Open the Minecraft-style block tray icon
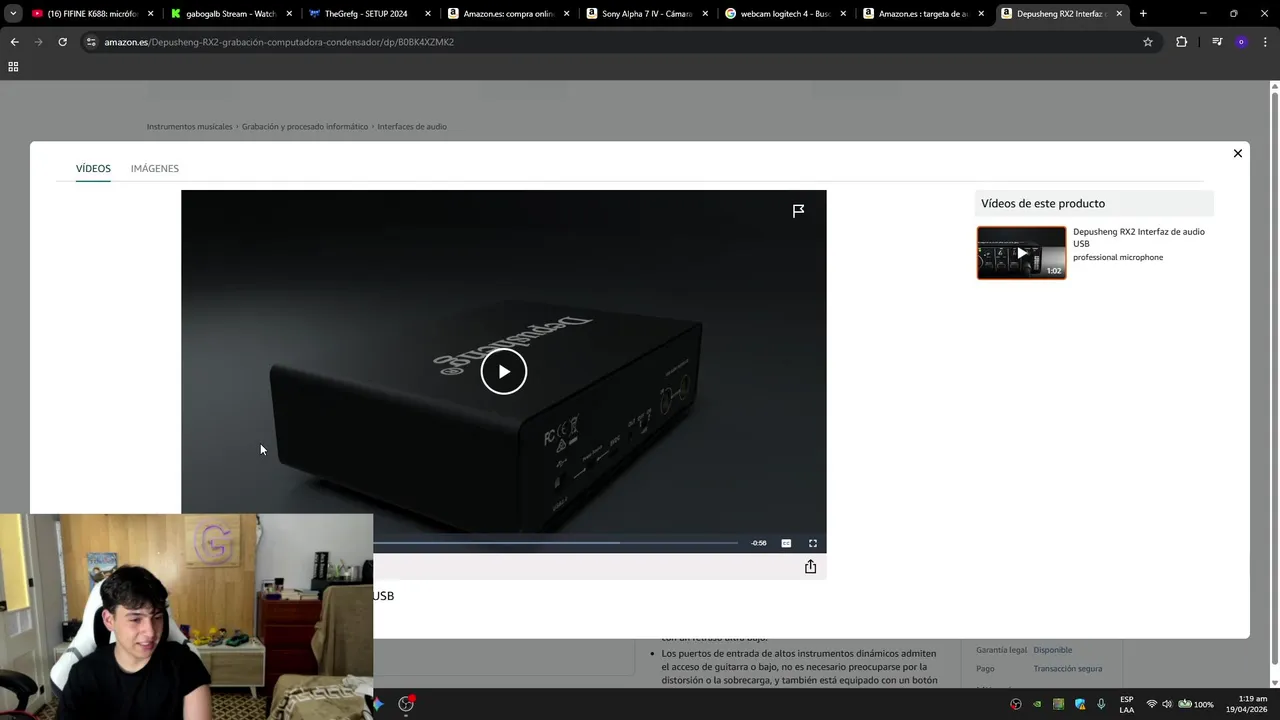This screenshot has height=720, width=1280. (x=1058, y=704)
